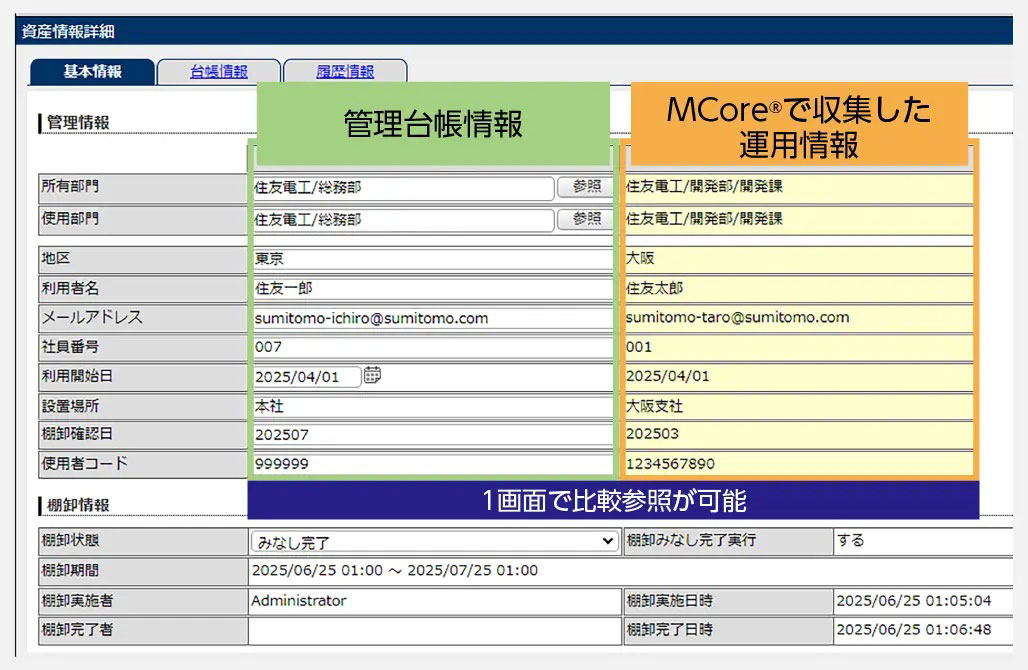Image resolution: width=1028 pixels, height=670 pixels.
Task: Click the 棚卸完了日時 value 2025/06/25 01:06:48
Action: pyautogui.click(x=914, y=630)
